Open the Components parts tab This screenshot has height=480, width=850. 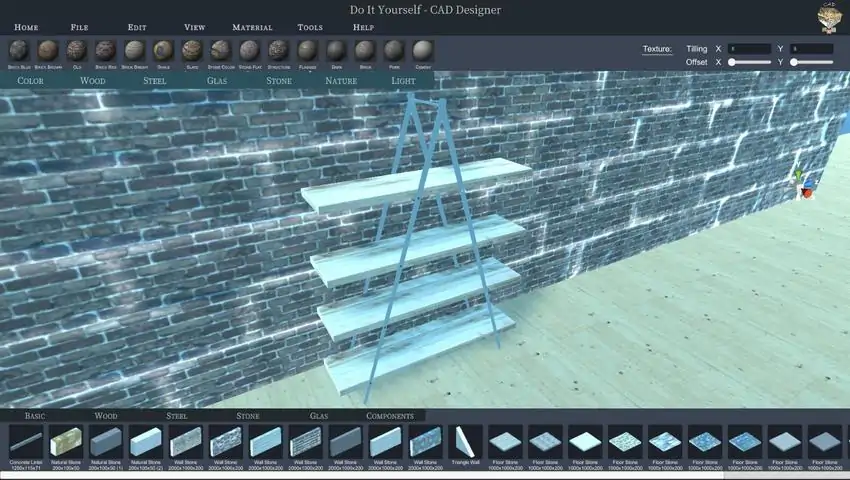(390, 416)
